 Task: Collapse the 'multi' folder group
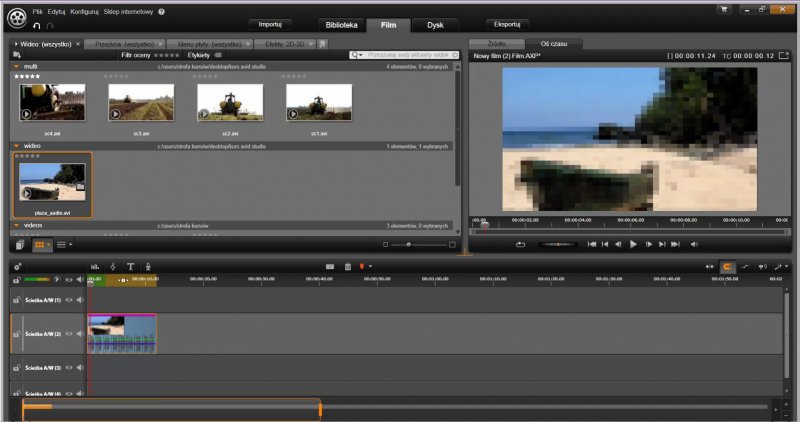click(17, 67)
